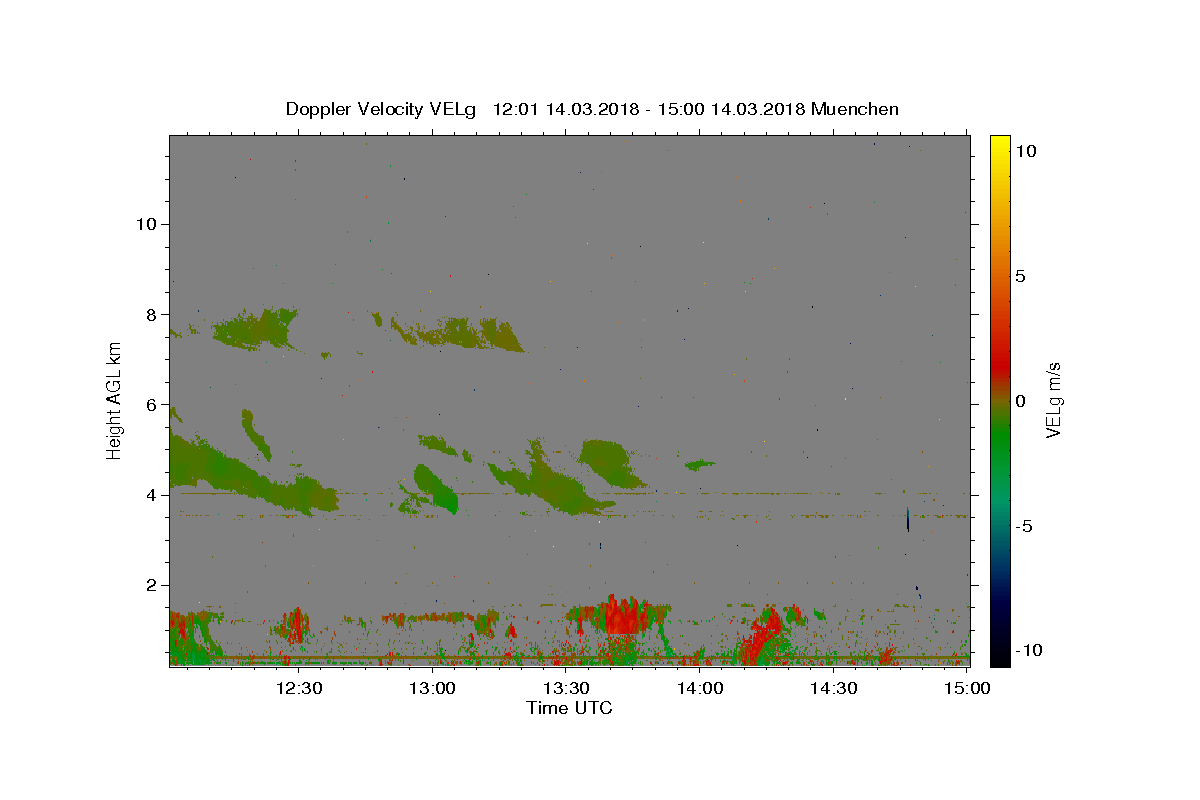Click the colorbar value -5 label
The width and height of the screenshot is (1200, 800).
click(1025, 526)
